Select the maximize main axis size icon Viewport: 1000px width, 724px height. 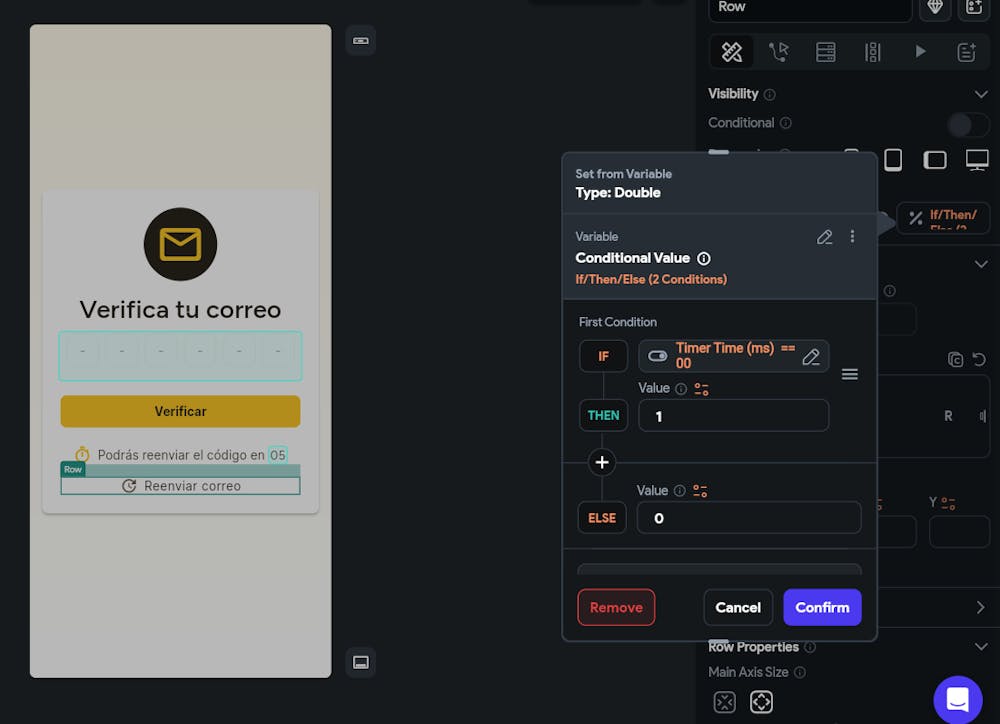tap(761, 702)
